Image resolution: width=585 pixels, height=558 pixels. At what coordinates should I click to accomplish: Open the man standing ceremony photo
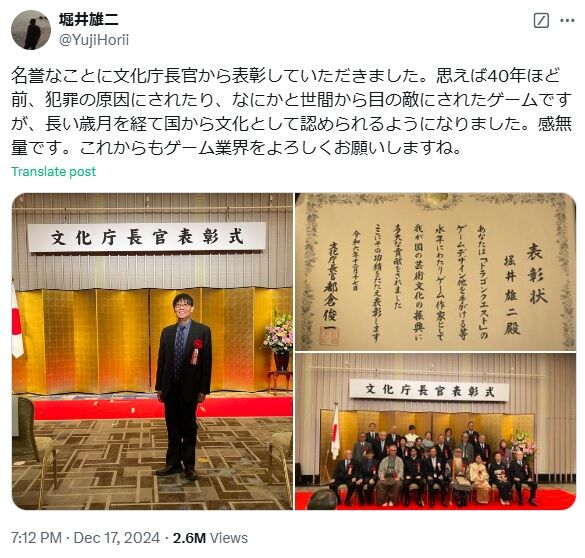coord(152,351)
